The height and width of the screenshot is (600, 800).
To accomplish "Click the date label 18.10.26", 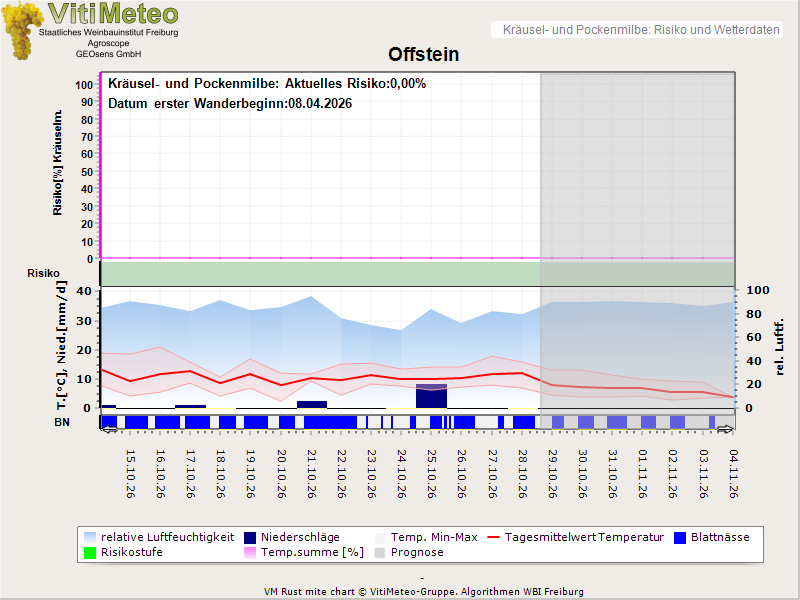I will (220, 473).
